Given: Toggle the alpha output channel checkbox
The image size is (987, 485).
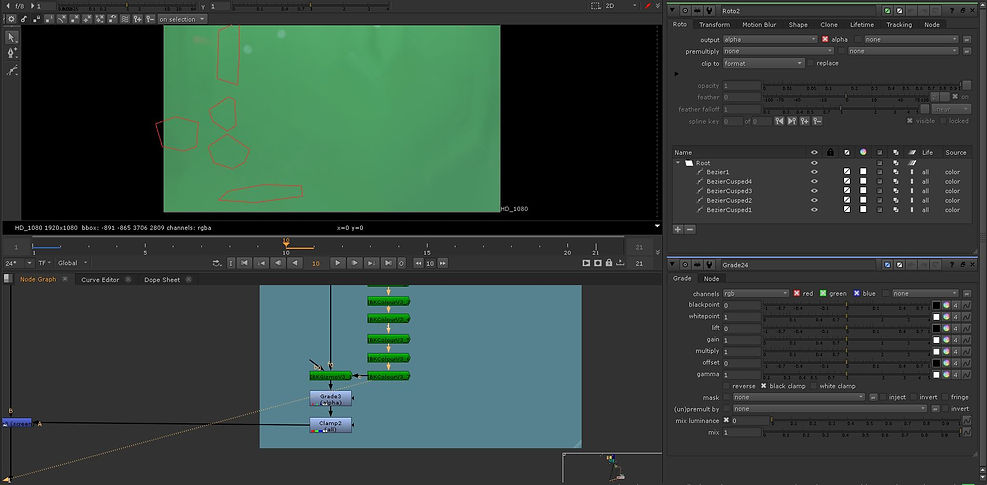Looking at the screenshot, I should 825,40.
